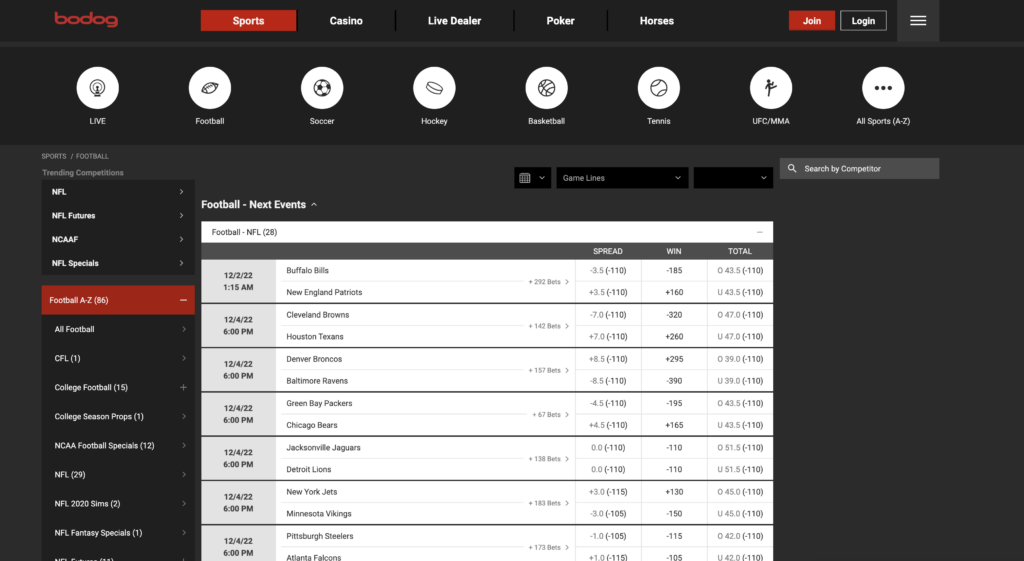Click the search magnifier icon

coord(792,168)
